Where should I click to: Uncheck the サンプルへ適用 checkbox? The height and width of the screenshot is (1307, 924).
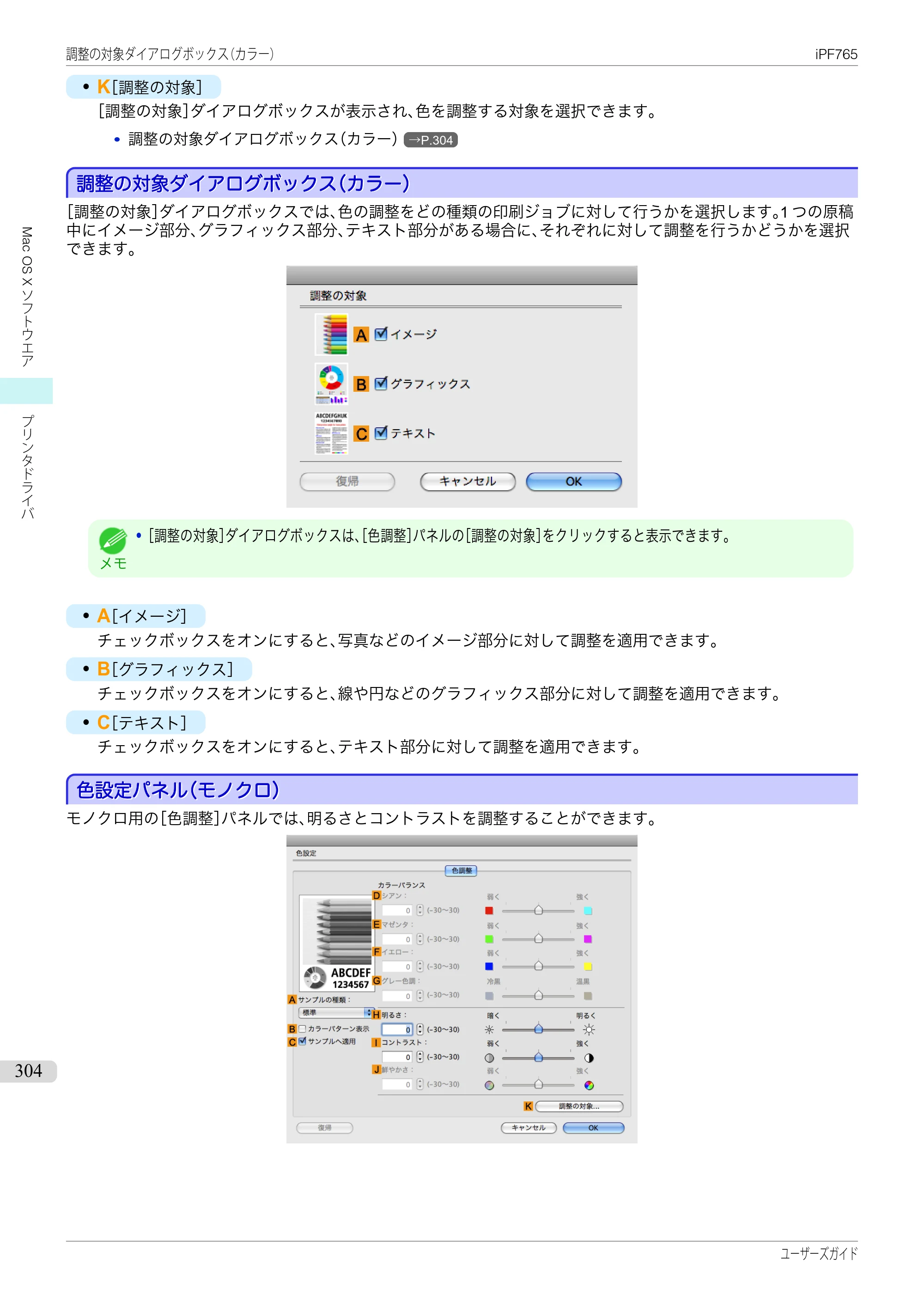coord(302,1040)
